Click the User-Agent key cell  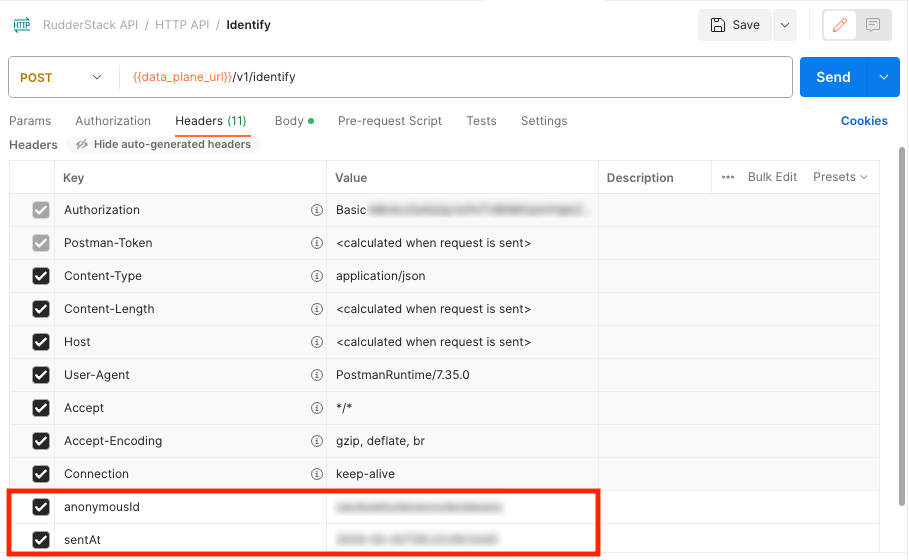coord(190,375)
